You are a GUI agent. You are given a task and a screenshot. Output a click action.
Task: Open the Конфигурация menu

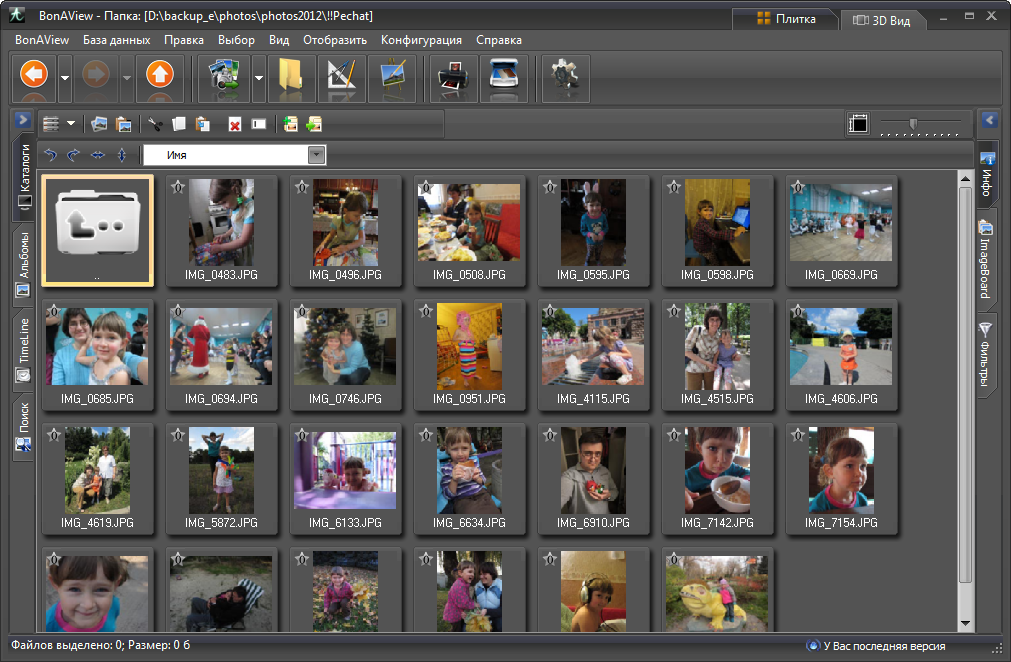421,40
